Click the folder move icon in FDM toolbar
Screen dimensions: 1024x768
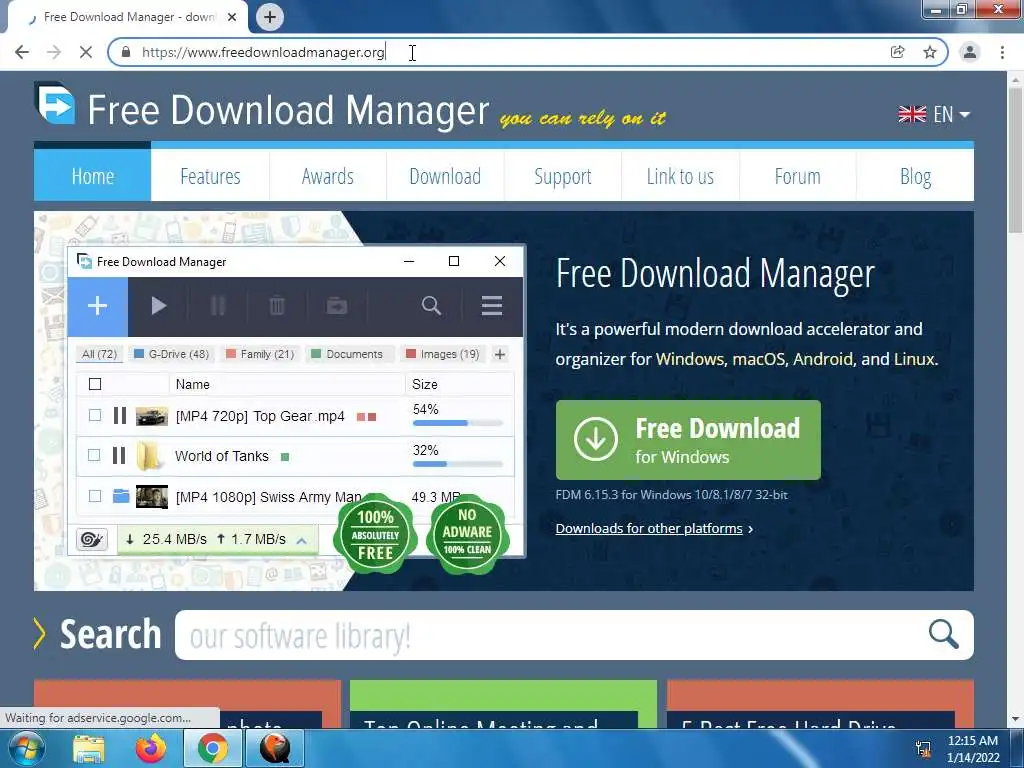337,306
